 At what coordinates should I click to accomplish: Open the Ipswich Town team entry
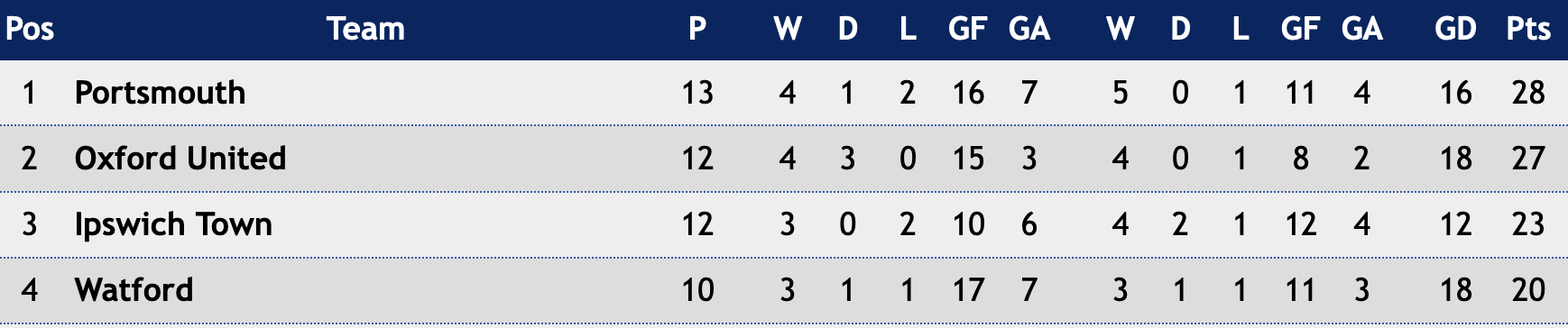click(x=173, y=224)
